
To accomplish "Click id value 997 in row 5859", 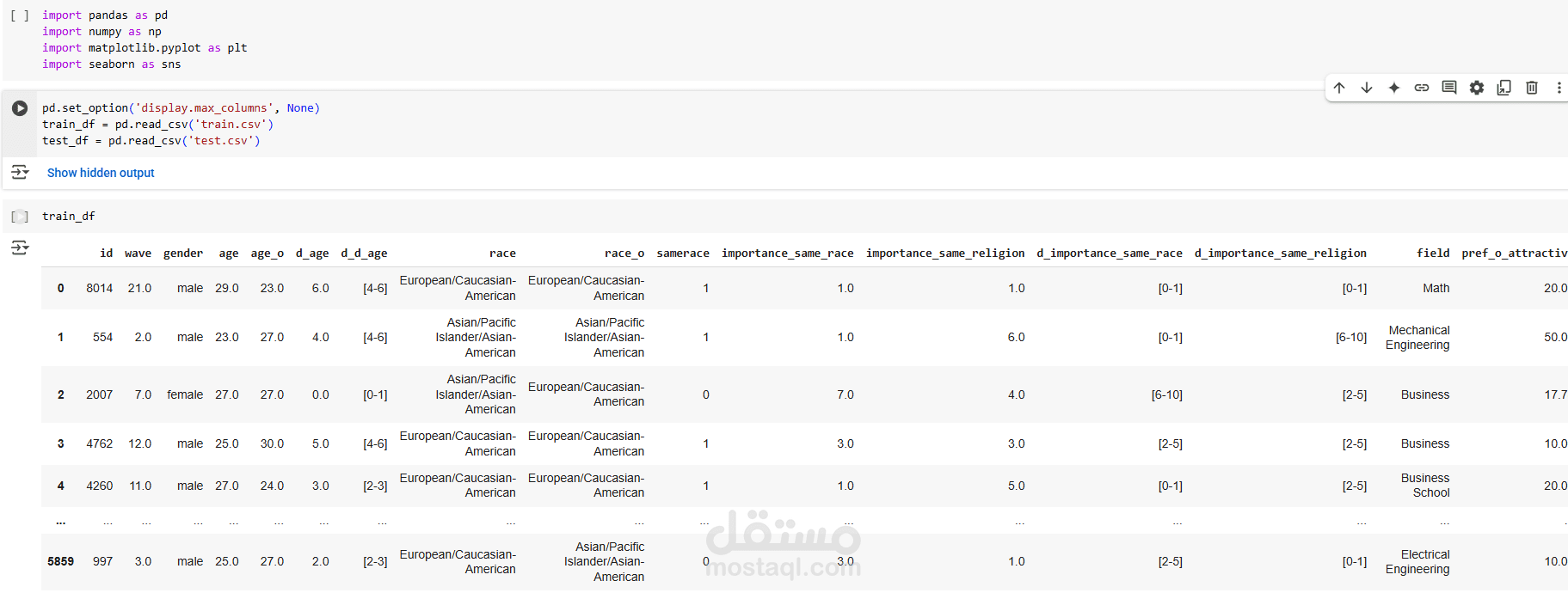I will coord(103,561).
